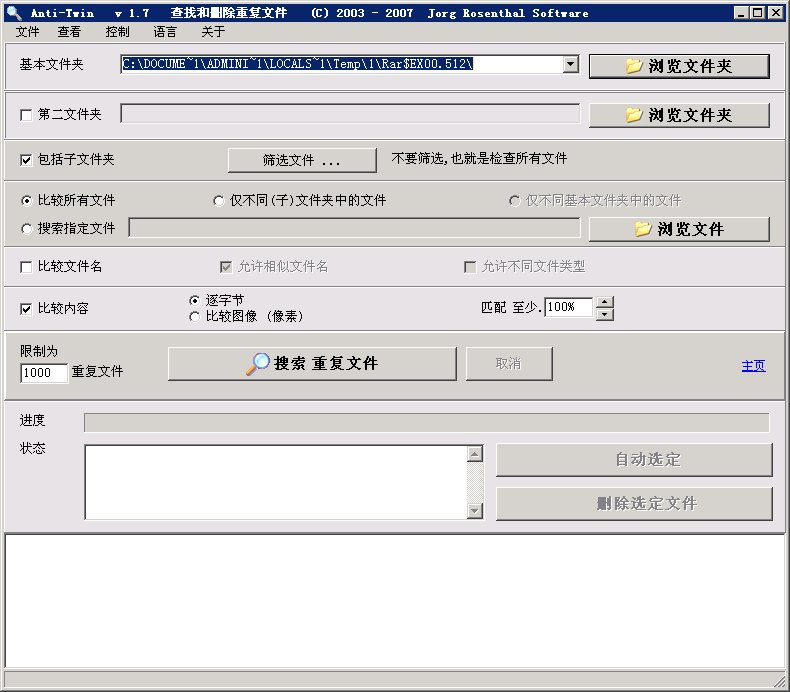Start search with 搜索 重复文件 button
Viewport: 790px width, 692px height.
pyautogui.click(x=312, y=363)
